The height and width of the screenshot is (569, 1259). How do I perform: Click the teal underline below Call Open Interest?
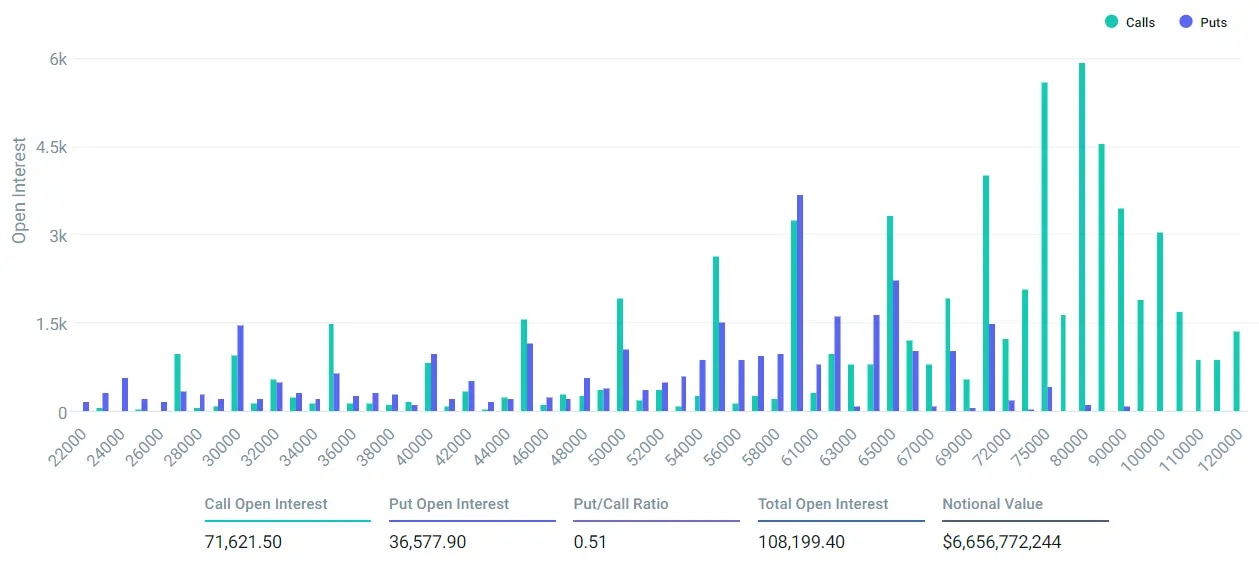pos(287,520)
